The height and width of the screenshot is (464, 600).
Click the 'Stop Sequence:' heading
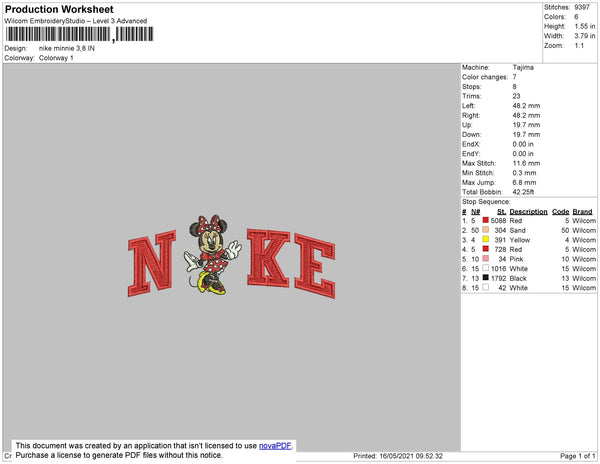click(486, 202)
